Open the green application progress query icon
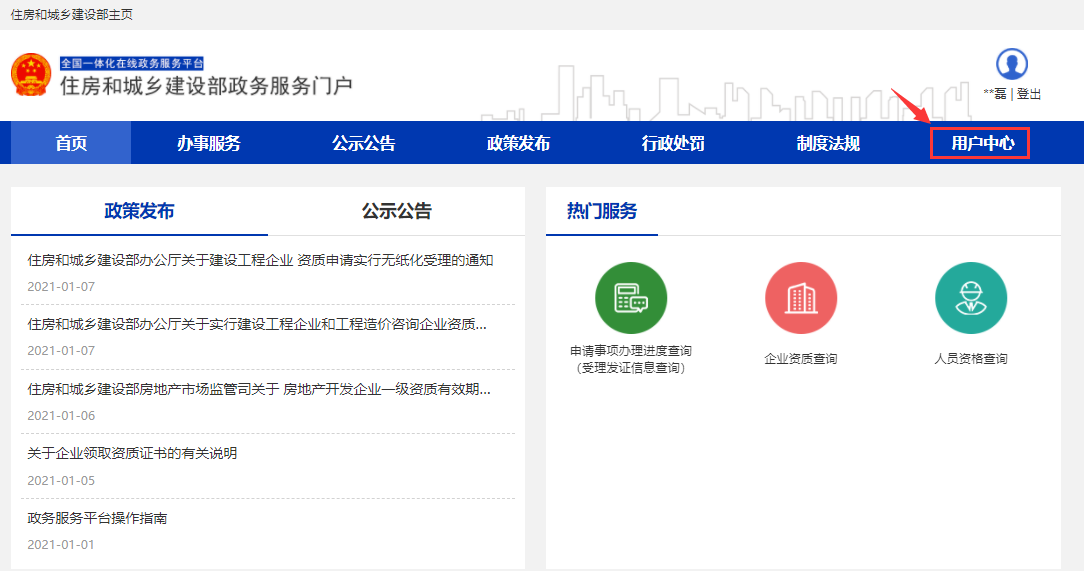This screenshot has height=571, width=1084. [x=630, y=298]
